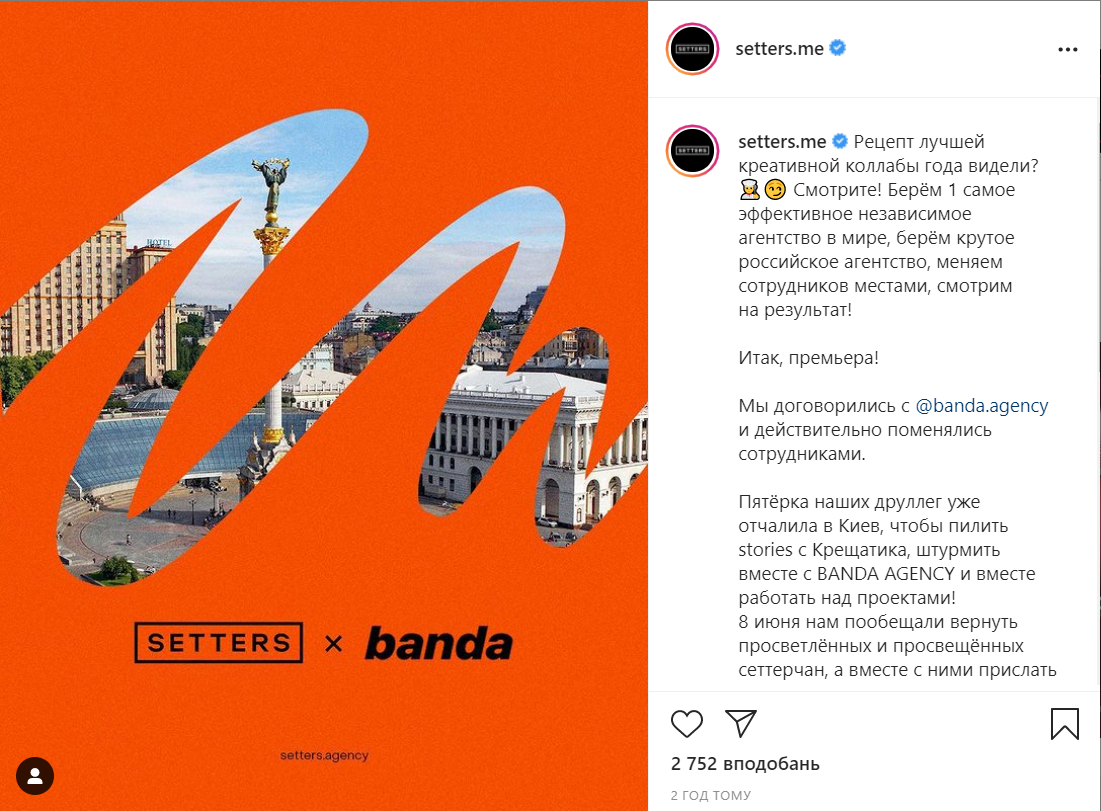Click verified badge in post header
1101x811 pixels.
(x=837, y=48)
